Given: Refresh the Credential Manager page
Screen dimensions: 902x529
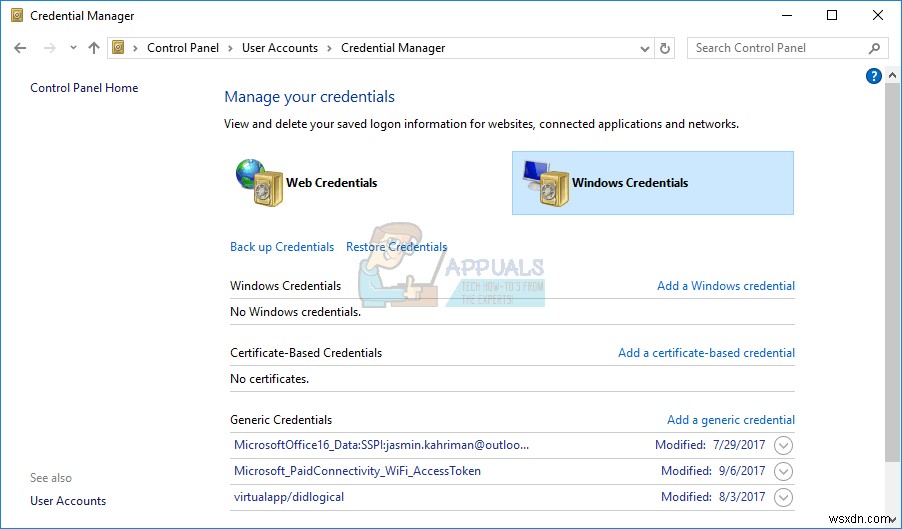Looking at the screenshot, I should point(664,48).
